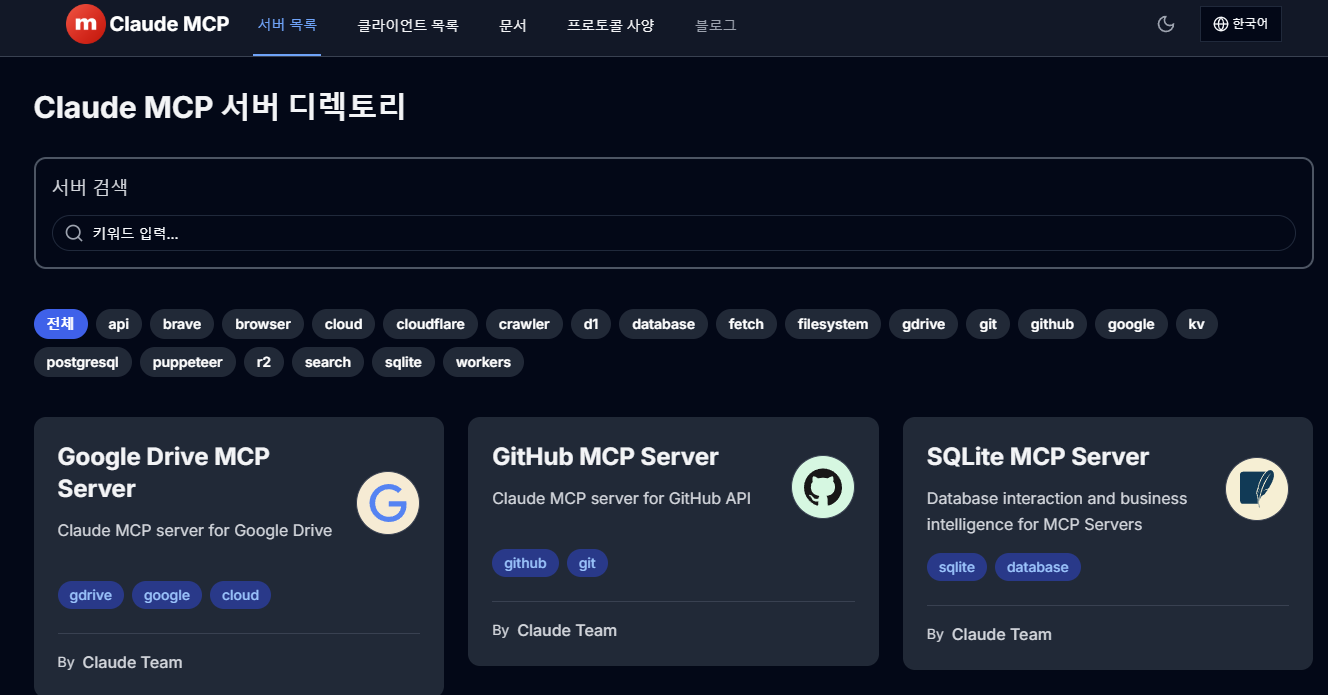
Task: Toggle dark mode with the moon icon
Action: [x=1166, y=24]
